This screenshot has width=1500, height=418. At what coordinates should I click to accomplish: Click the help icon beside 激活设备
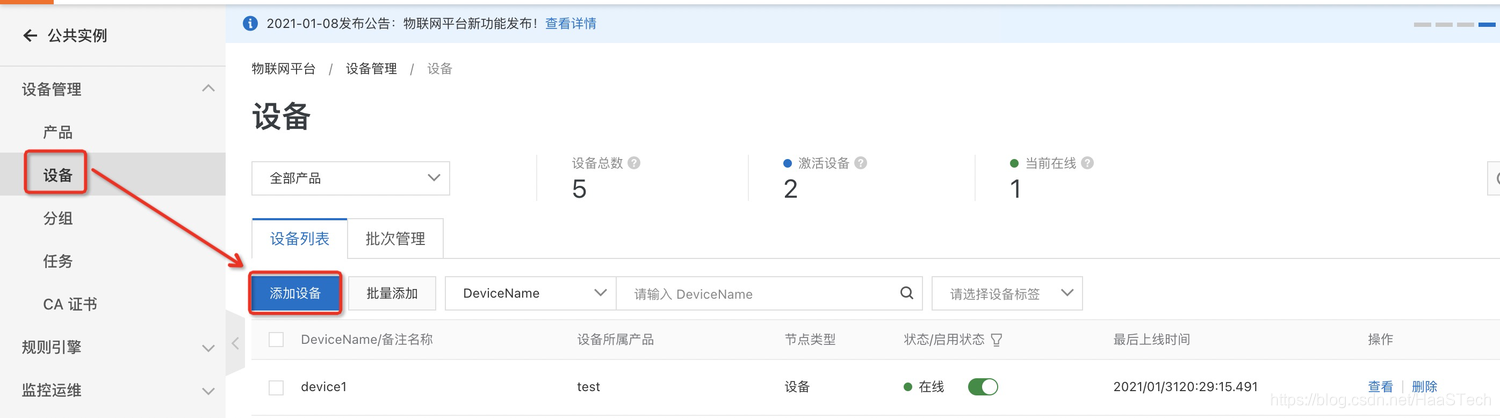[860, 163]
